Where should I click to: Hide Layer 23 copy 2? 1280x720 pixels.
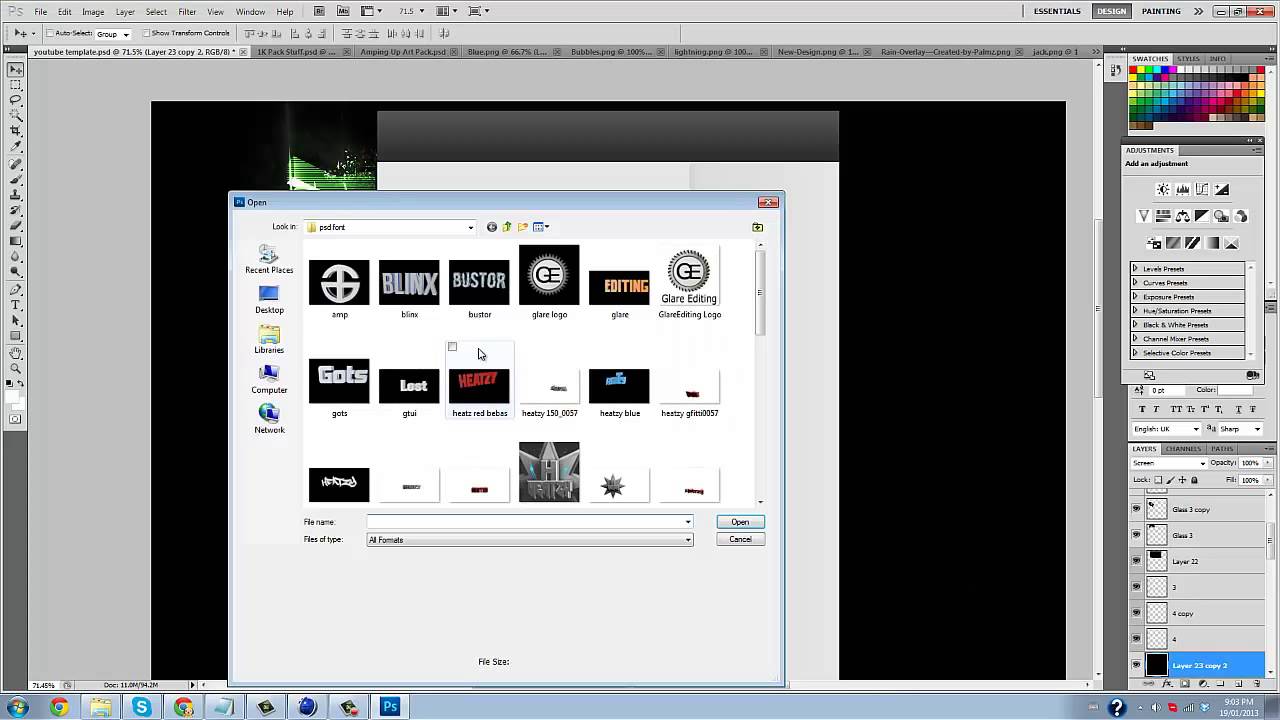(x=1136, y=665)
